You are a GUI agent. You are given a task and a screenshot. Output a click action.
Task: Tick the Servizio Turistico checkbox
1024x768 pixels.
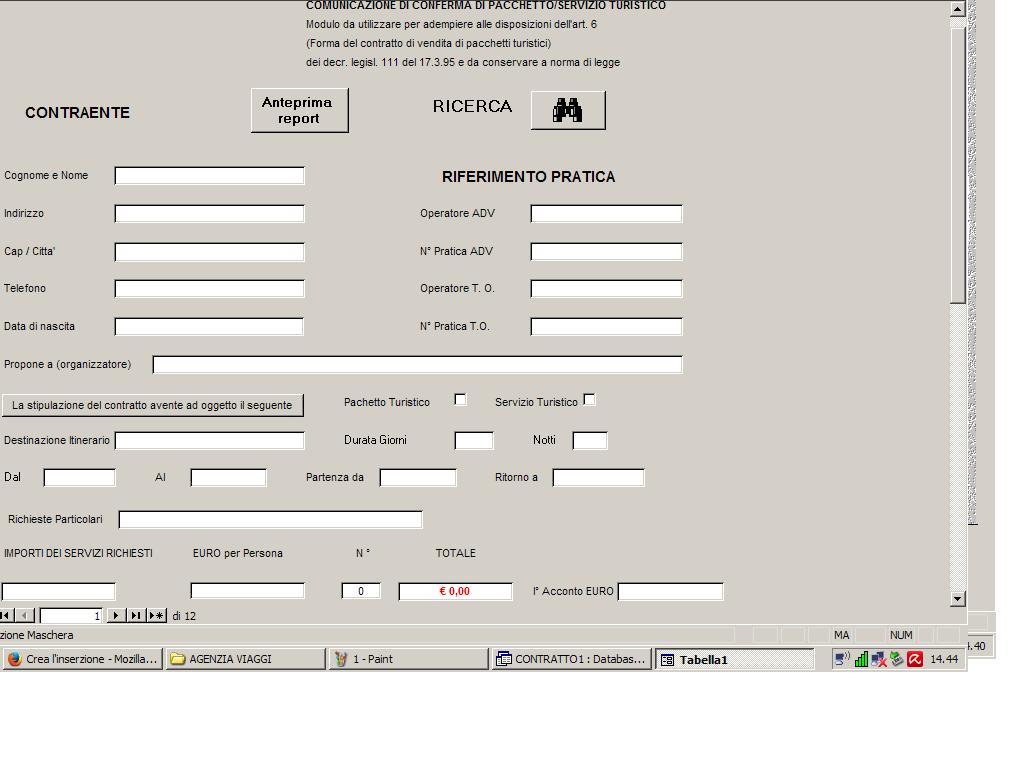[x=589, y=400]
